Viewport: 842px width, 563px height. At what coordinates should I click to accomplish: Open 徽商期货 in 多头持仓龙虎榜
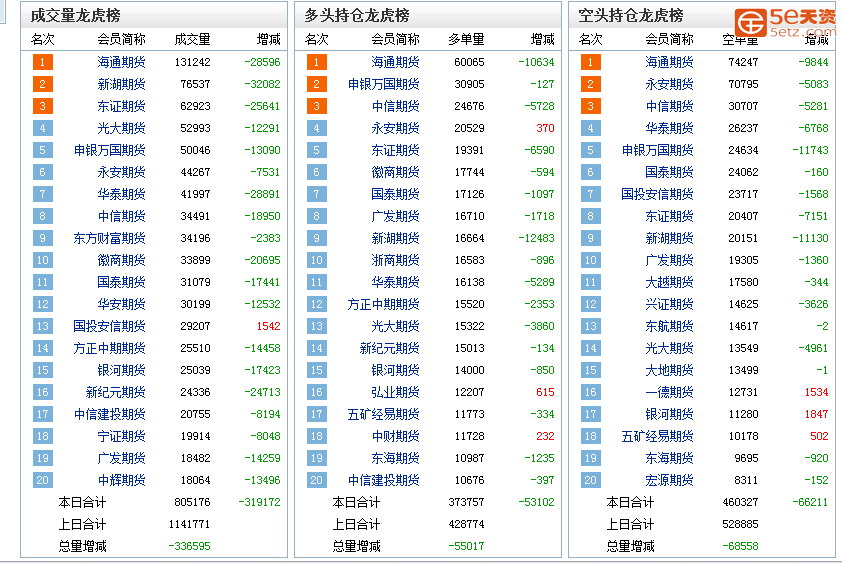pyautogui.click(x=395, y=172)
